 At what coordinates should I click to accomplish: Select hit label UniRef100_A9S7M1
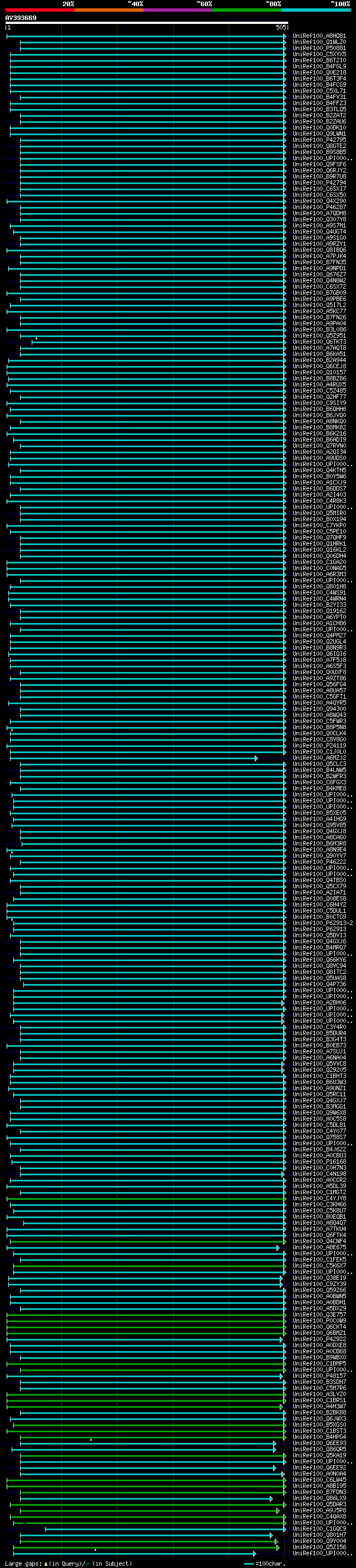coord(319,225)
